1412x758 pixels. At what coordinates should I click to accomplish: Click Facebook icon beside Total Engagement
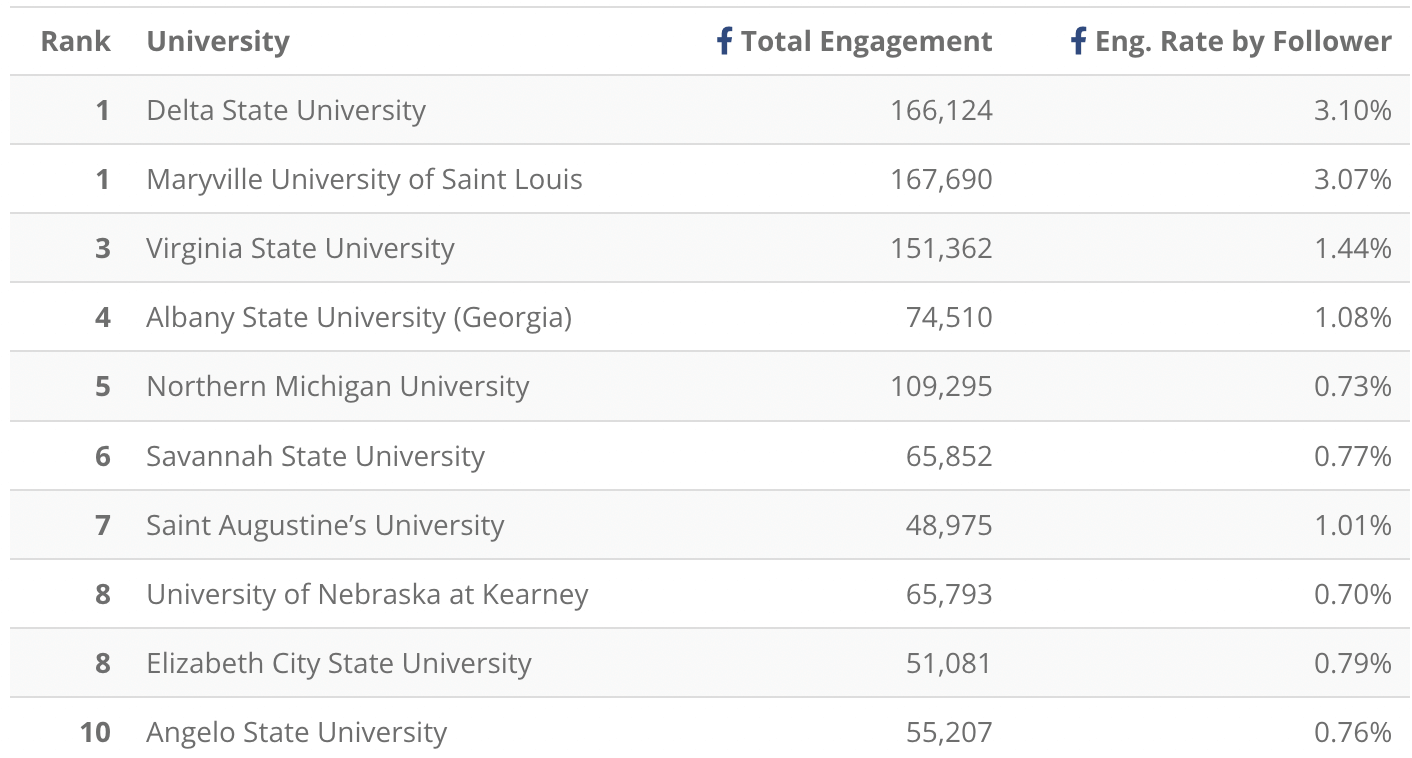[725, 41]
